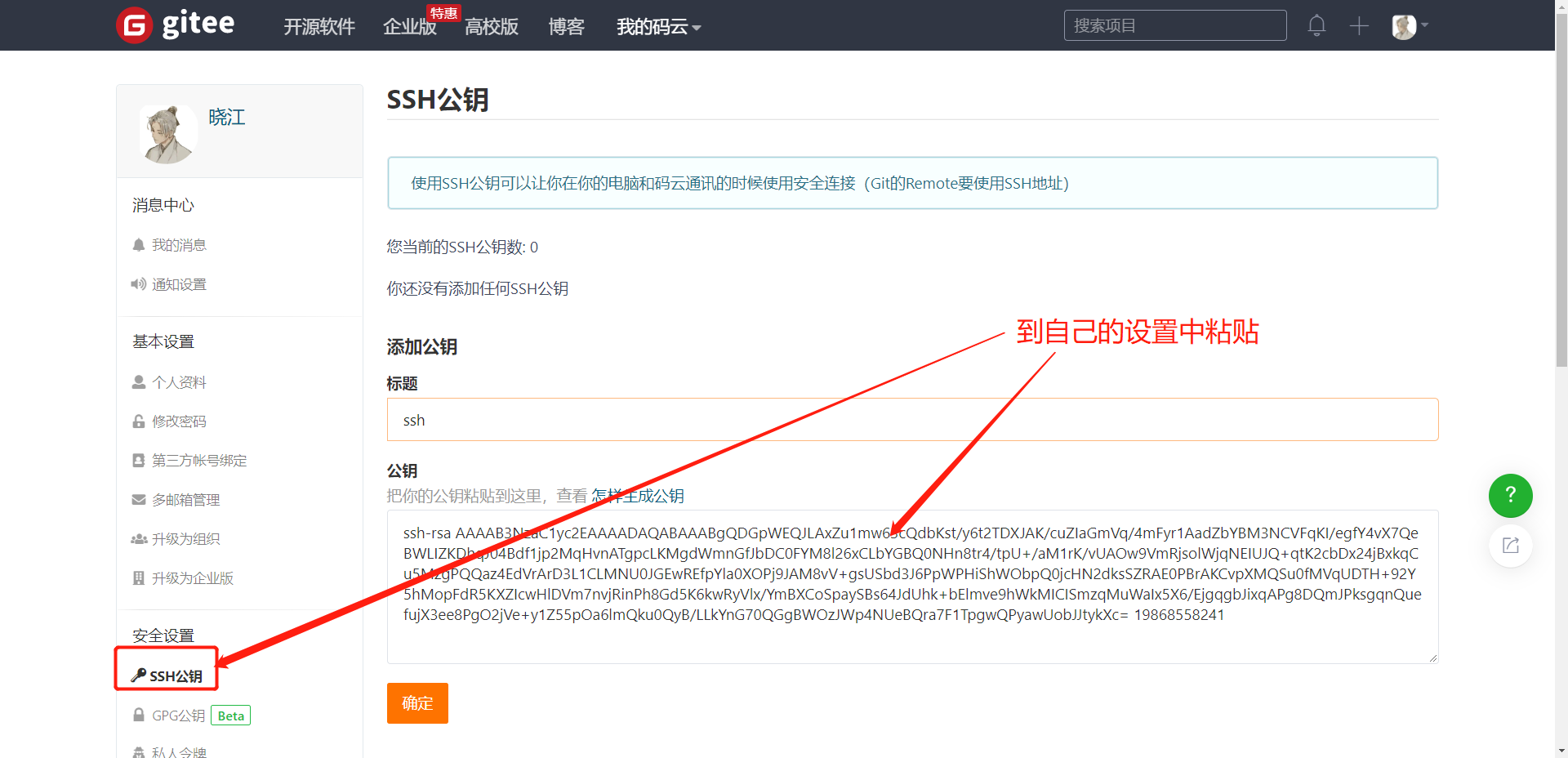Select 多邮箱管理 in sidebar
Viewport: 1568px width, 758px height.
(185, 500)
